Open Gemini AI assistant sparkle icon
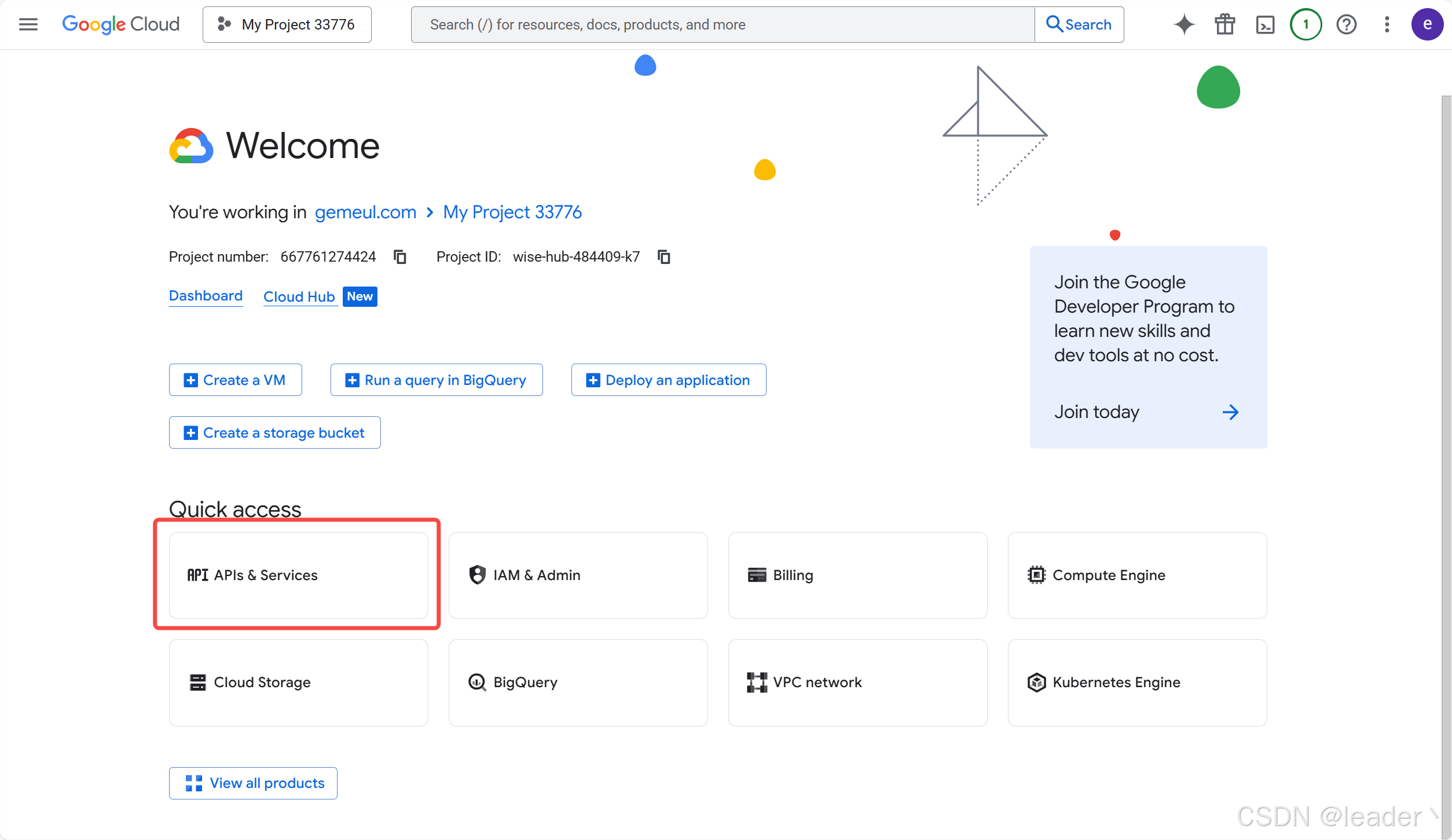 [x=1184, y=24]
